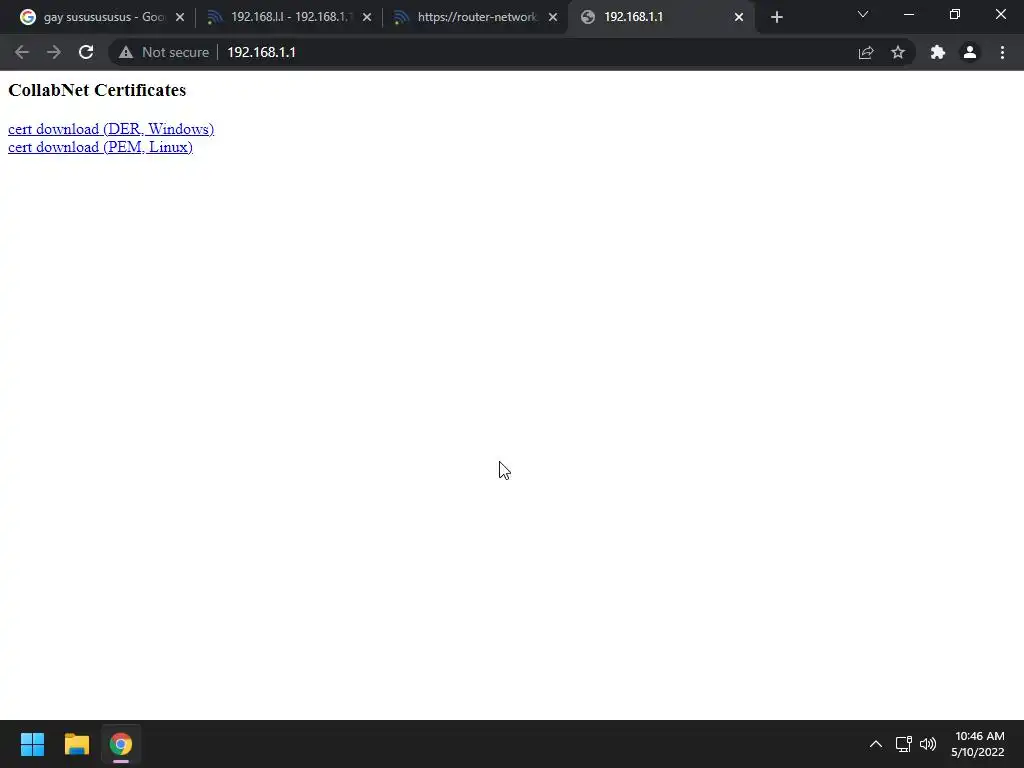Viewport: 1024px width, 768px height.
Task: Open Chrome three-dot menu
Action: tap(1002, 52)
